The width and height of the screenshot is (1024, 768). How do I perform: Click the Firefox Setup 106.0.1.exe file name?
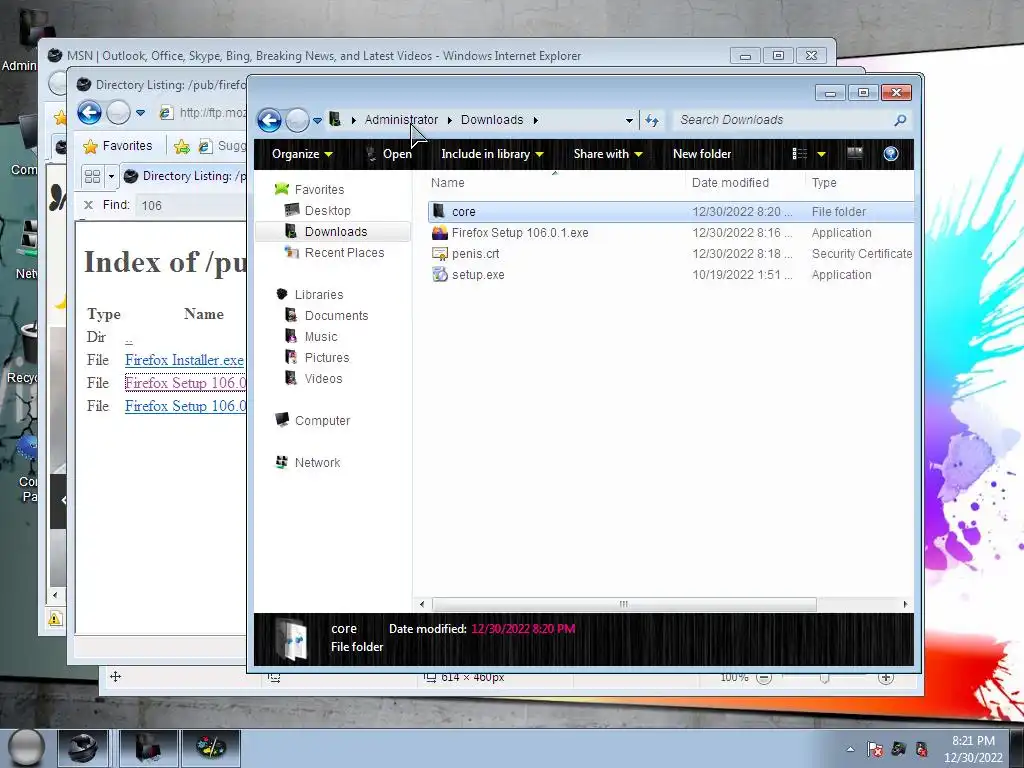pyautogui.click(x=520, y=232)
